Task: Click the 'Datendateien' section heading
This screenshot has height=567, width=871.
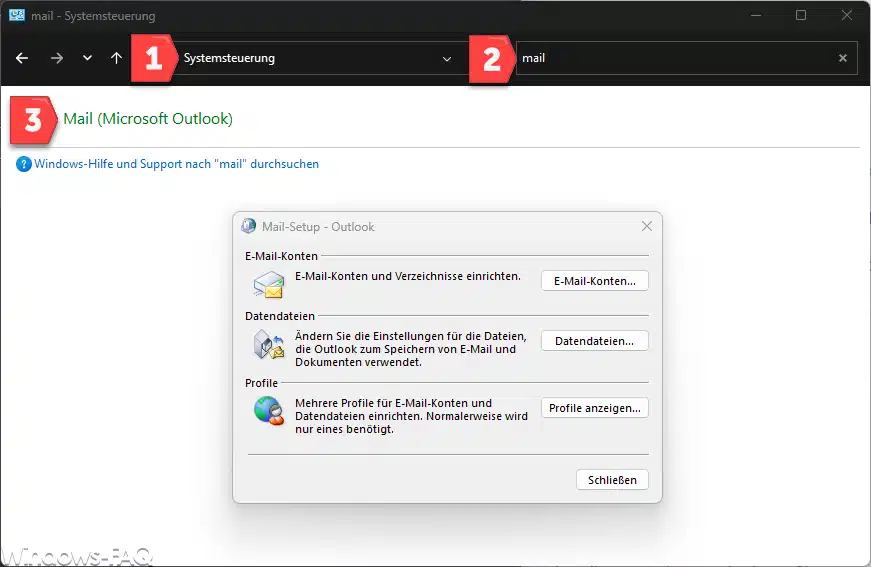Action: tap(279, 316)
